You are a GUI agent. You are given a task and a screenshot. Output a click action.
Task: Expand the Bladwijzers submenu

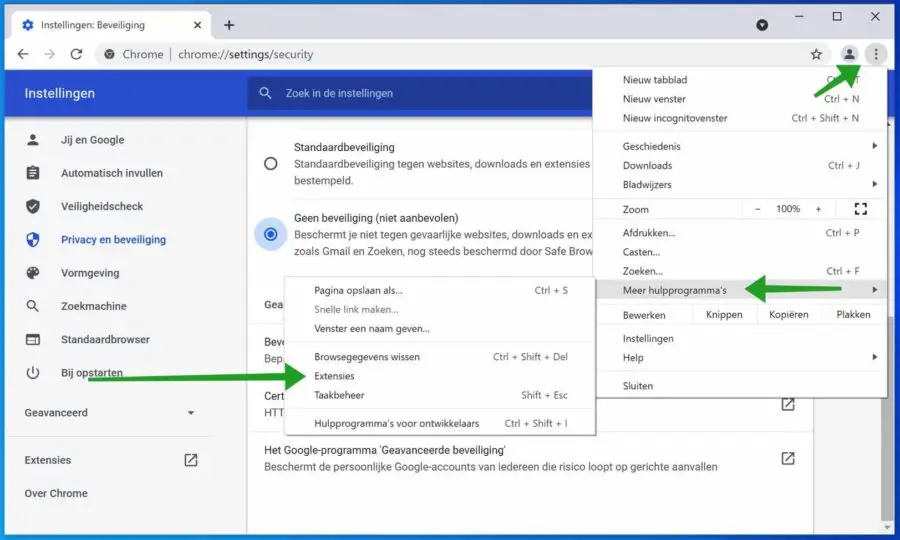[741, 184]
